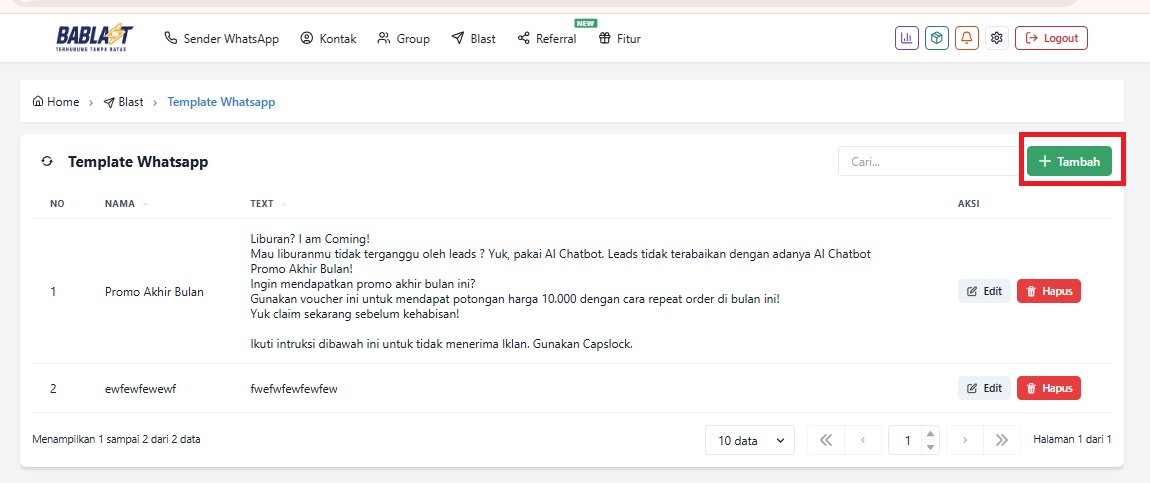Click 'Liburan? I am Coming!' text line

310,239
